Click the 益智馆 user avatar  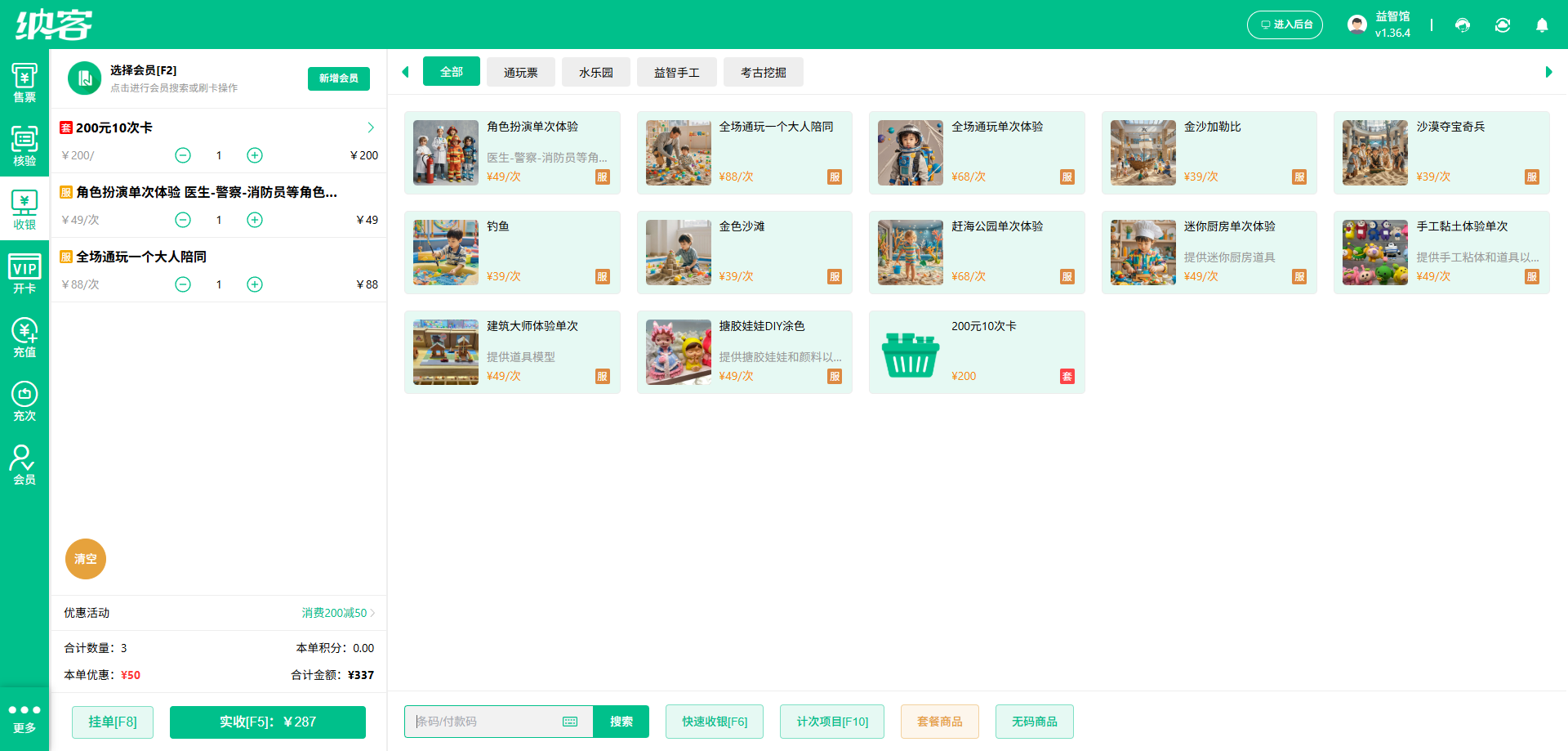(x=1356, y=25)
